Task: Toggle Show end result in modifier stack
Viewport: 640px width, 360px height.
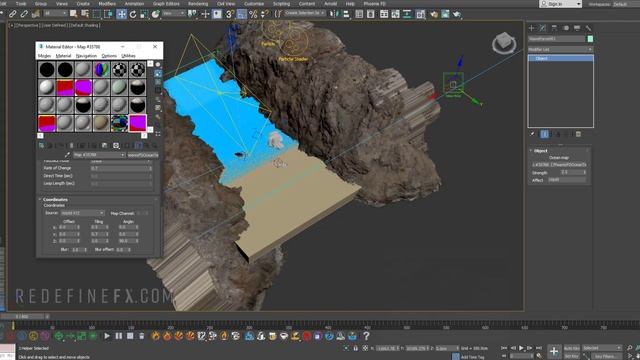Action: (x=544, y=134)
